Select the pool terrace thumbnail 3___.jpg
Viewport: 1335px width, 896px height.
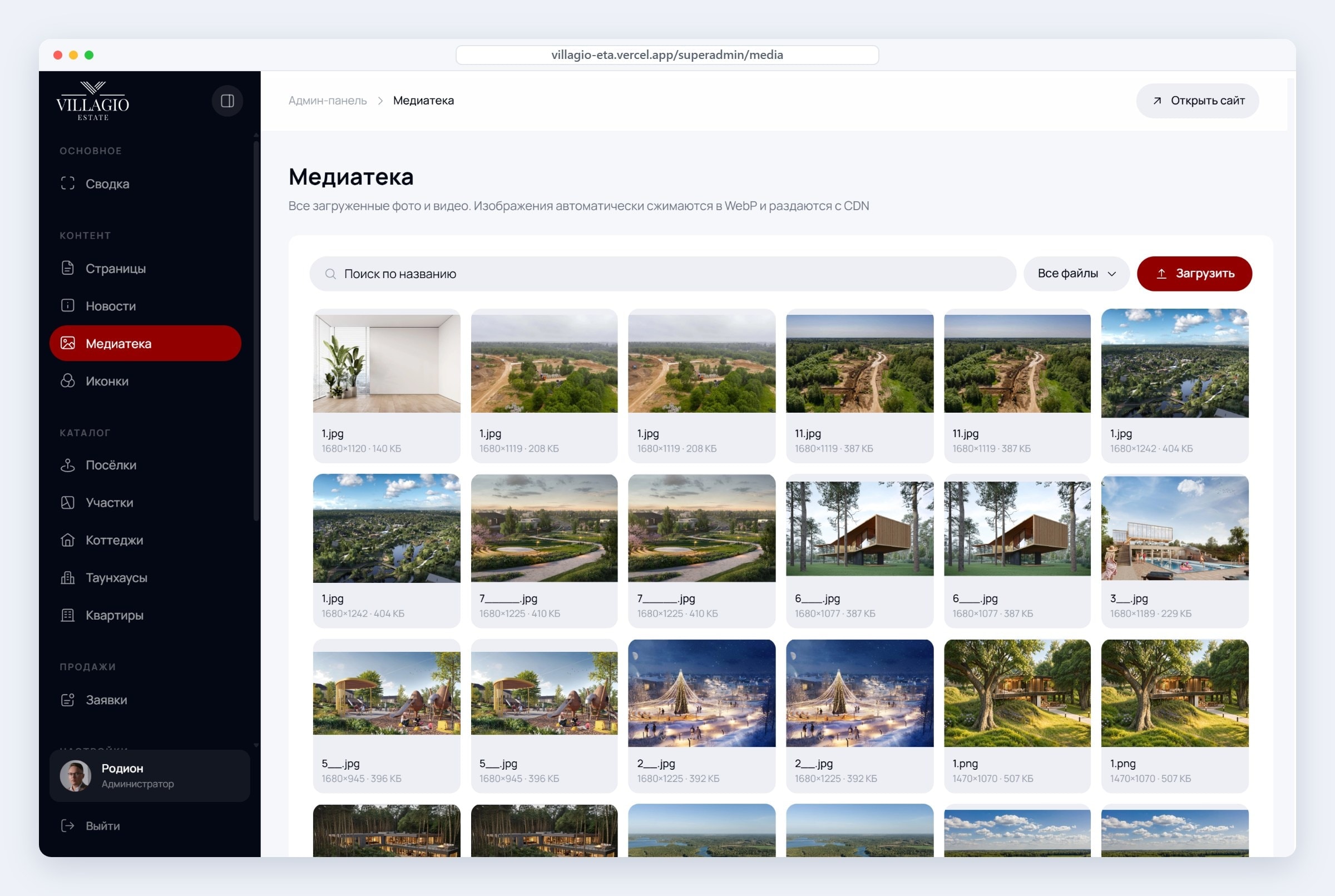[x=1174, y=528]
